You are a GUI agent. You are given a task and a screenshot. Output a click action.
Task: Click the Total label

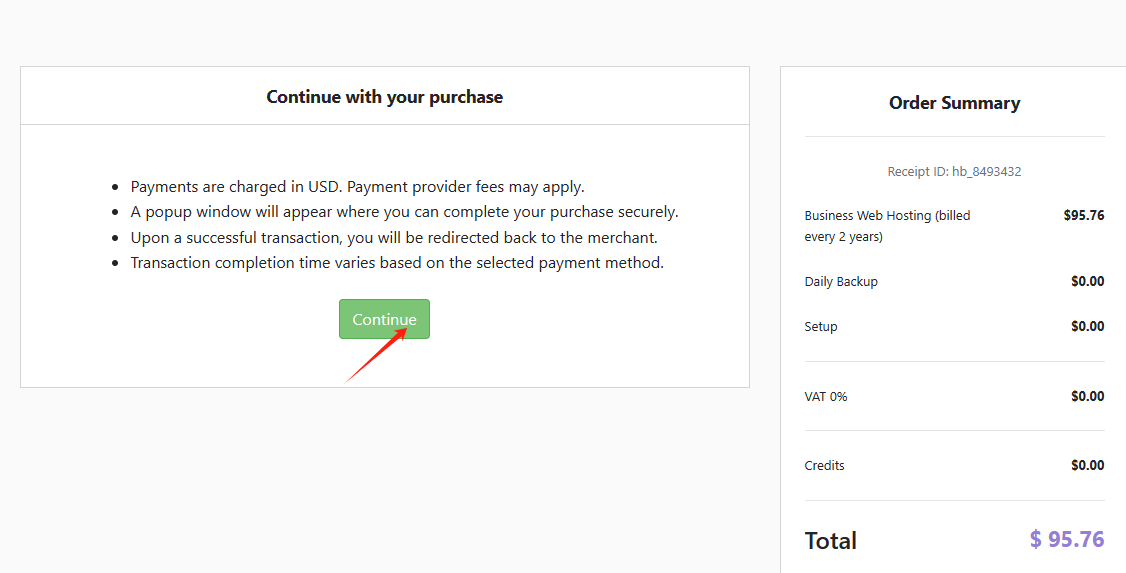[831, 541]
